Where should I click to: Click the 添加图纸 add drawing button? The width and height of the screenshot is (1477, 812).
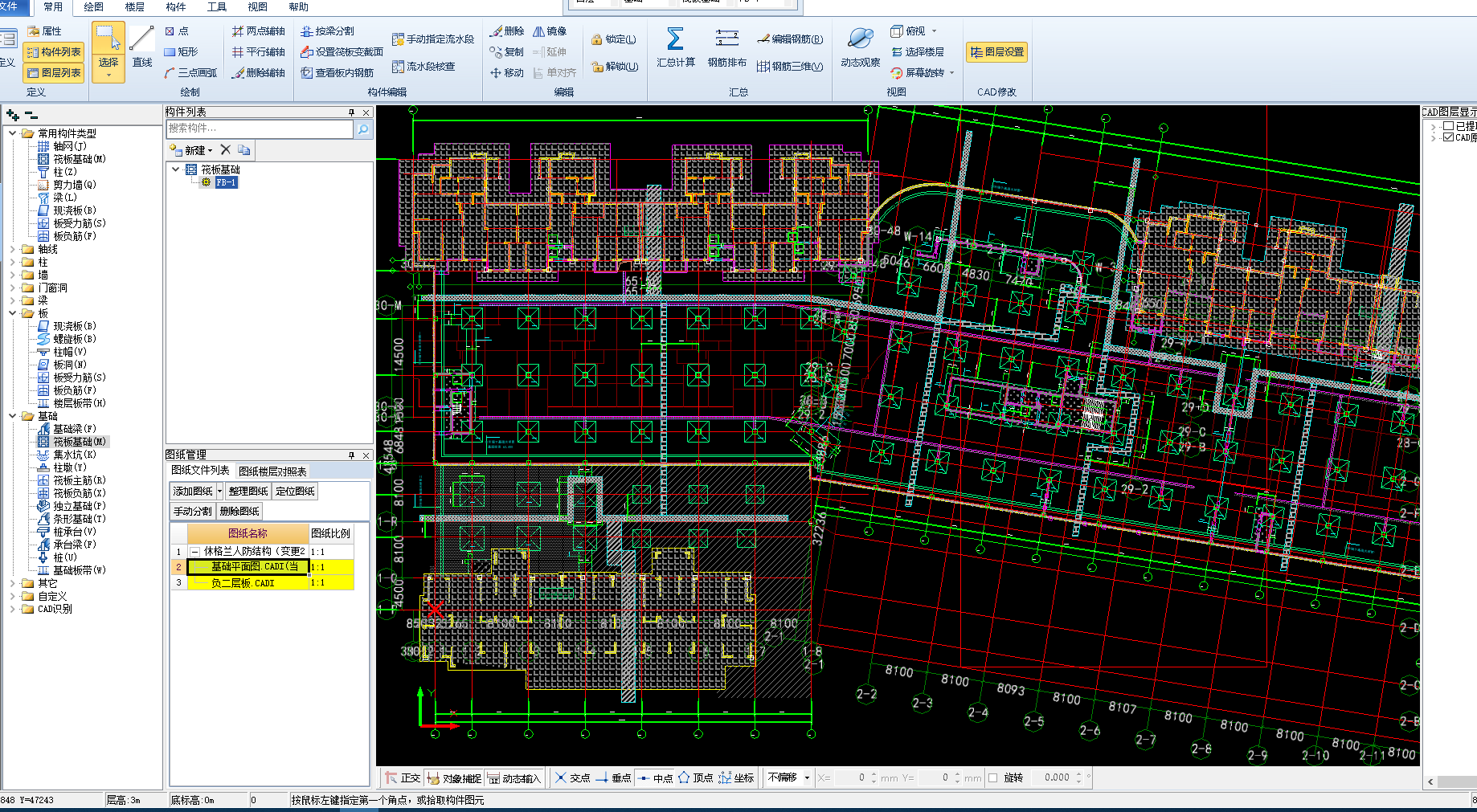click(x=193, y=491)
